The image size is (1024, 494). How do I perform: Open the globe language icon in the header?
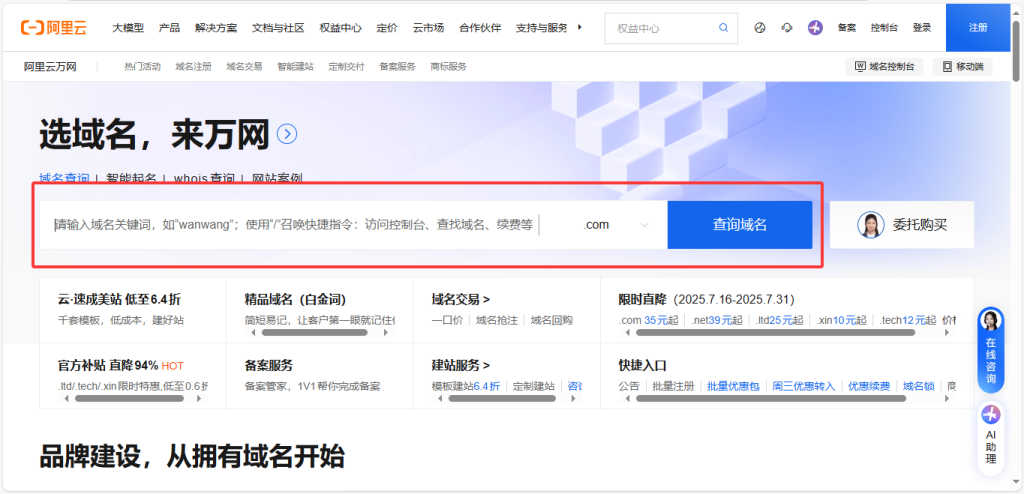[x=760, y=28]
